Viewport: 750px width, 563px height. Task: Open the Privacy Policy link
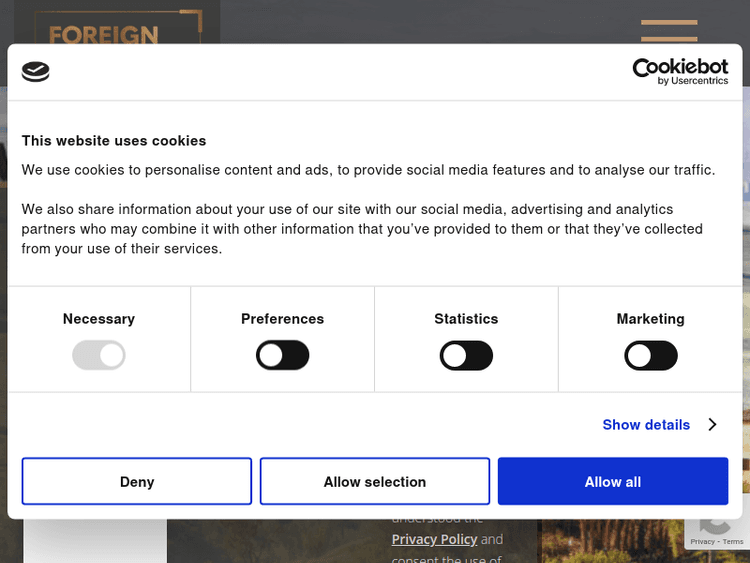[x=434, y=539]
